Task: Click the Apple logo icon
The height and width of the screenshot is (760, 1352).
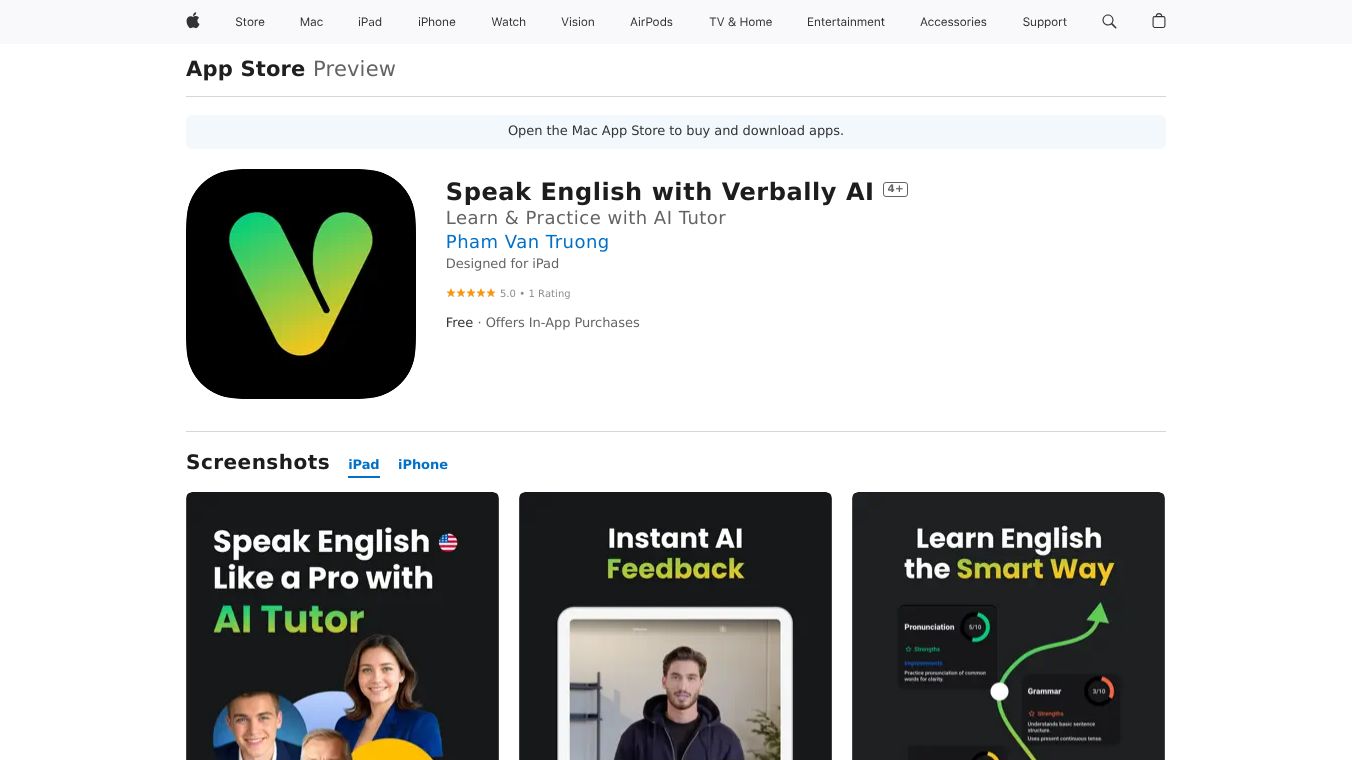Action: tap(193, 21)
